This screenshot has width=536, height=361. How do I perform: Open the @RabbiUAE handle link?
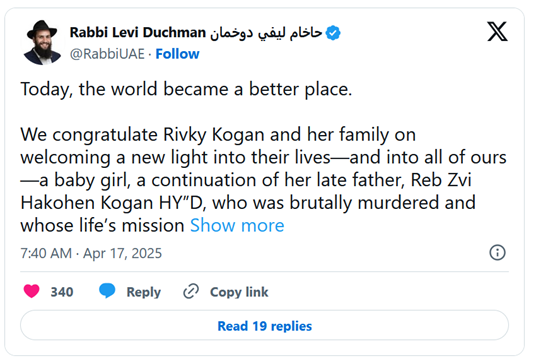coord(107,54)
